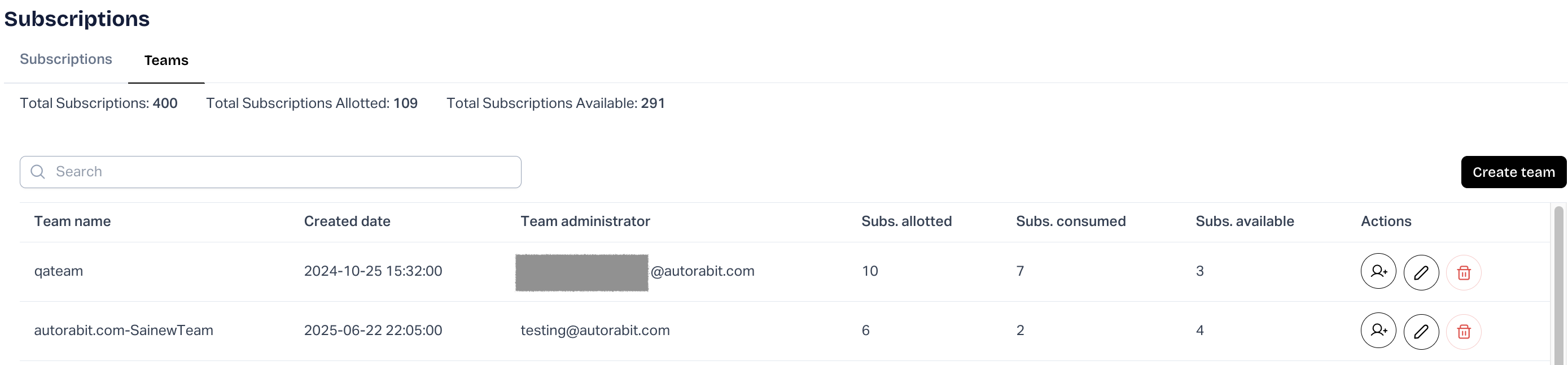Image resolution: width=1568 pixels, height=365 pixels.
Task: Click the pencil icon for autorabit.com-SainewTeam
Action: [1421, 332]
